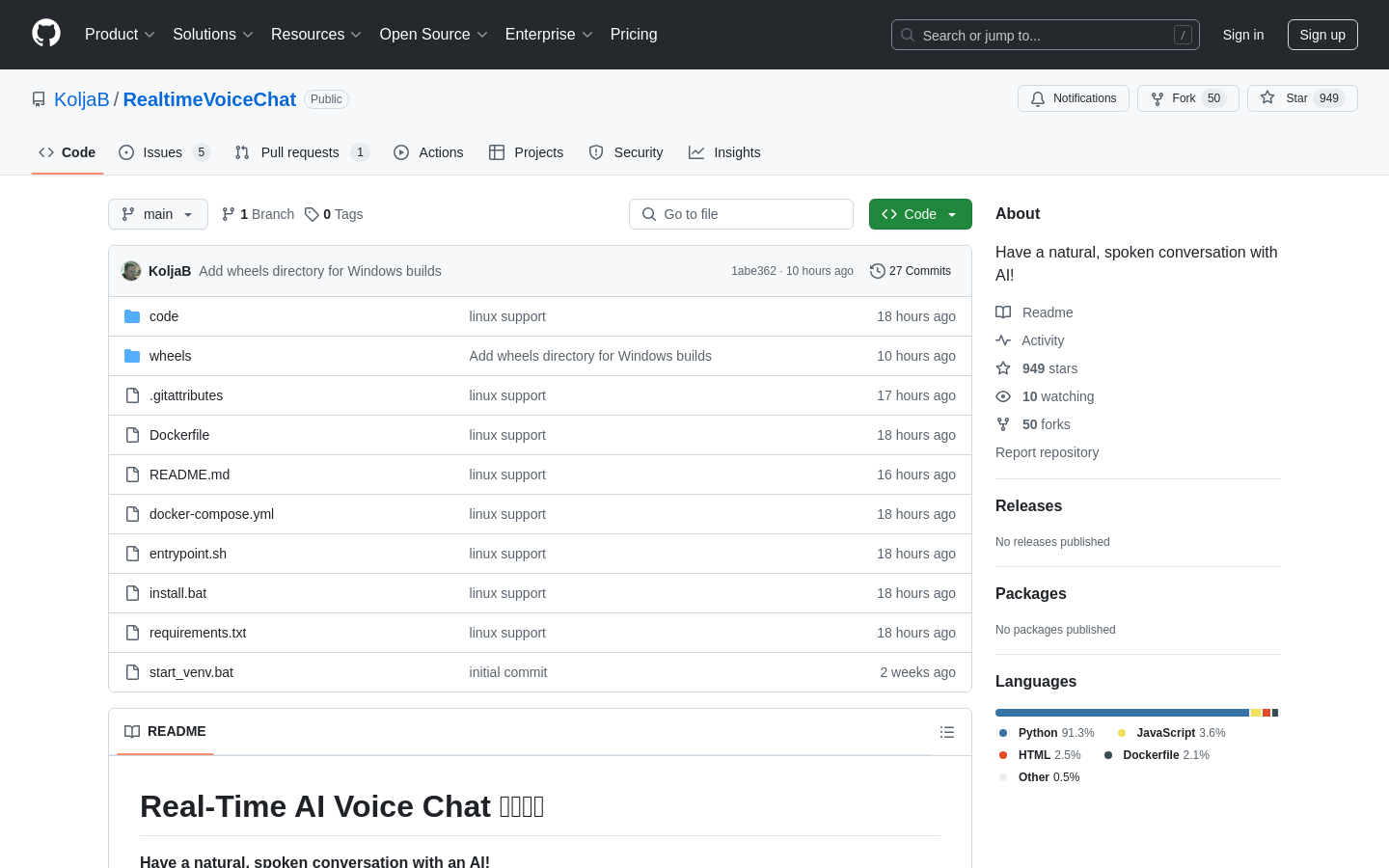This screenshot has width=1389, height=868.
Task: Switch to the Issues tab
Action: tap(164, 152)
